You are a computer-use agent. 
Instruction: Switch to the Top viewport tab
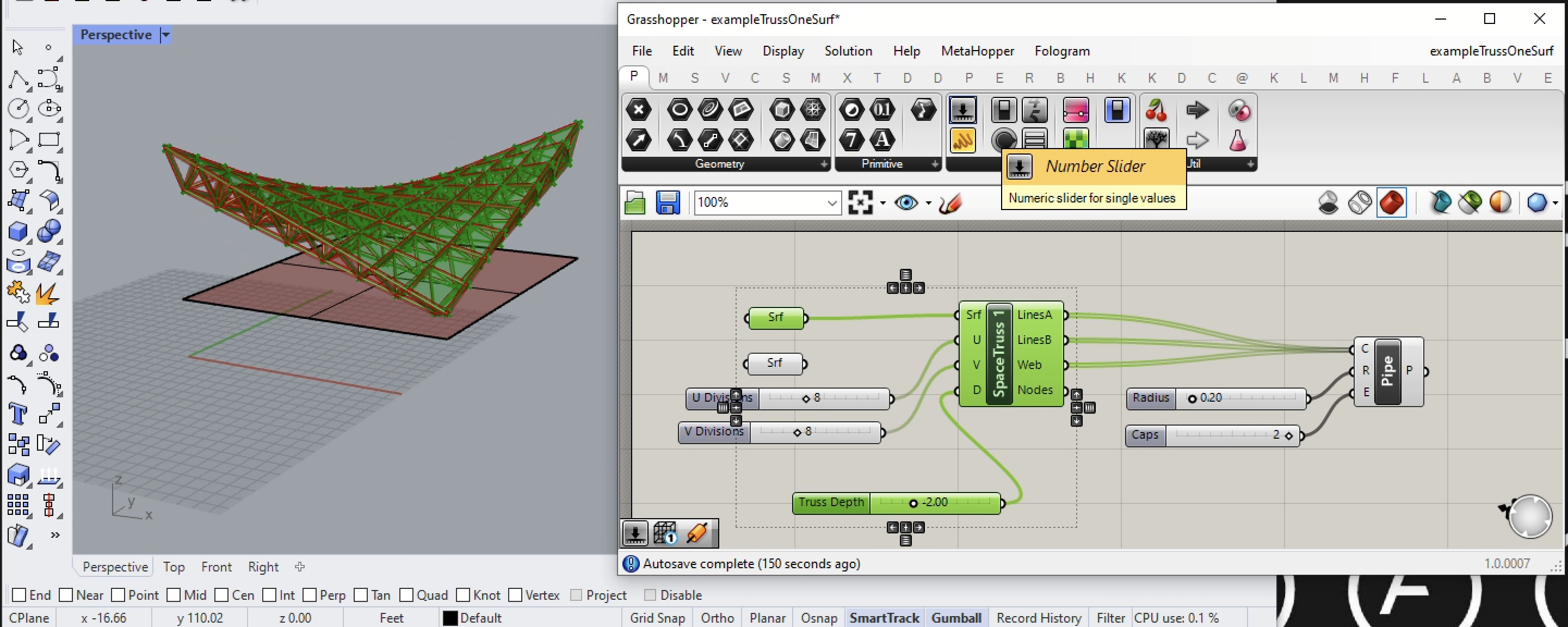pos(174,567)
